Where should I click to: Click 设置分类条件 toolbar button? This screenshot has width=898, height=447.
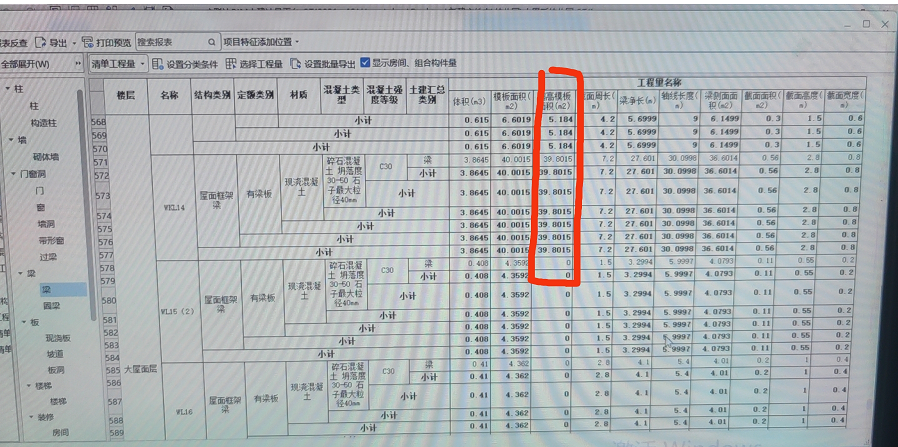coord(186,64)
